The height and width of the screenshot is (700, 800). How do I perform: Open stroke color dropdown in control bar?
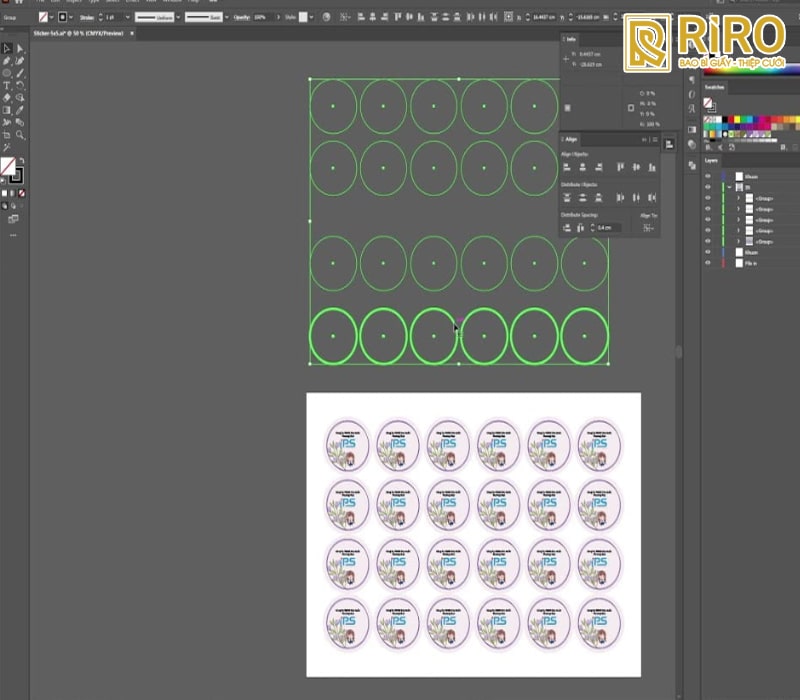pos(70,17)
